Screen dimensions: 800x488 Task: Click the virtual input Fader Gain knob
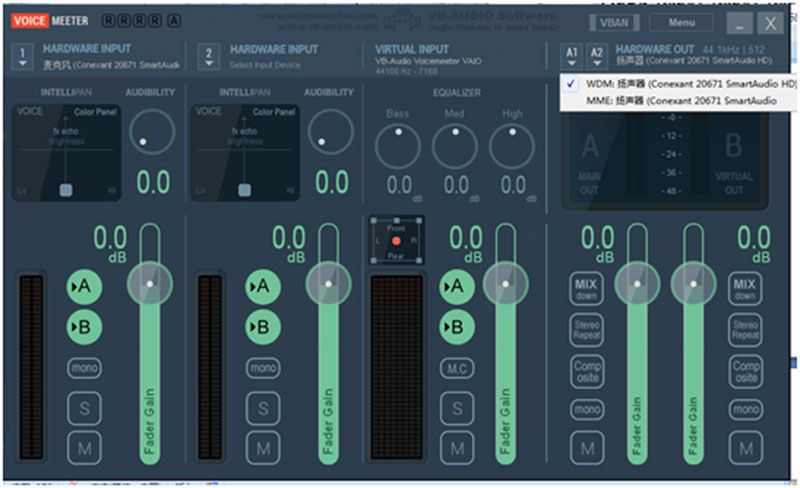[x=506, y=284]
